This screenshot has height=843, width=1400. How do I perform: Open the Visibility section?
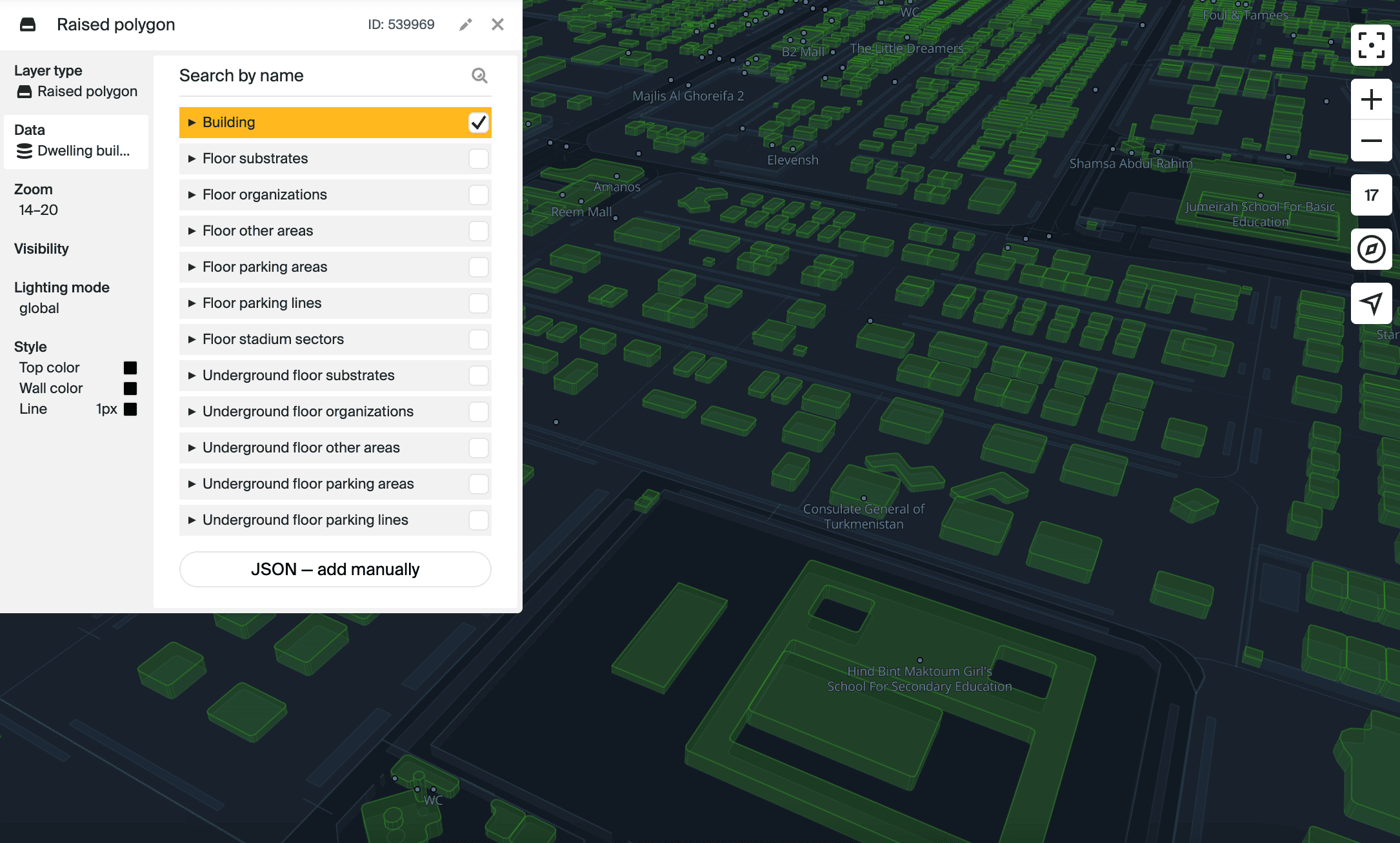41,249
